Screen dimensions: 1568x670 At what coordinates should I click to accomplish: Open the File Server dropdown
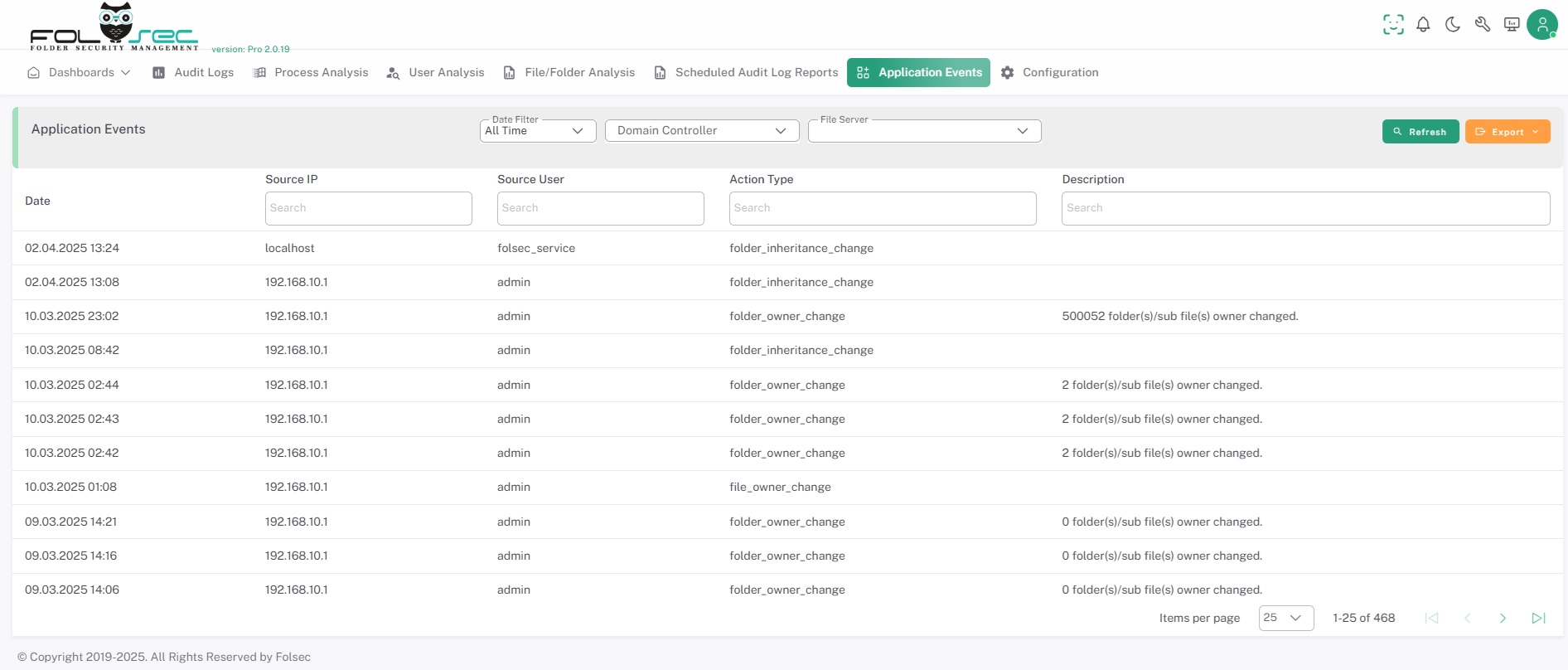924,131
